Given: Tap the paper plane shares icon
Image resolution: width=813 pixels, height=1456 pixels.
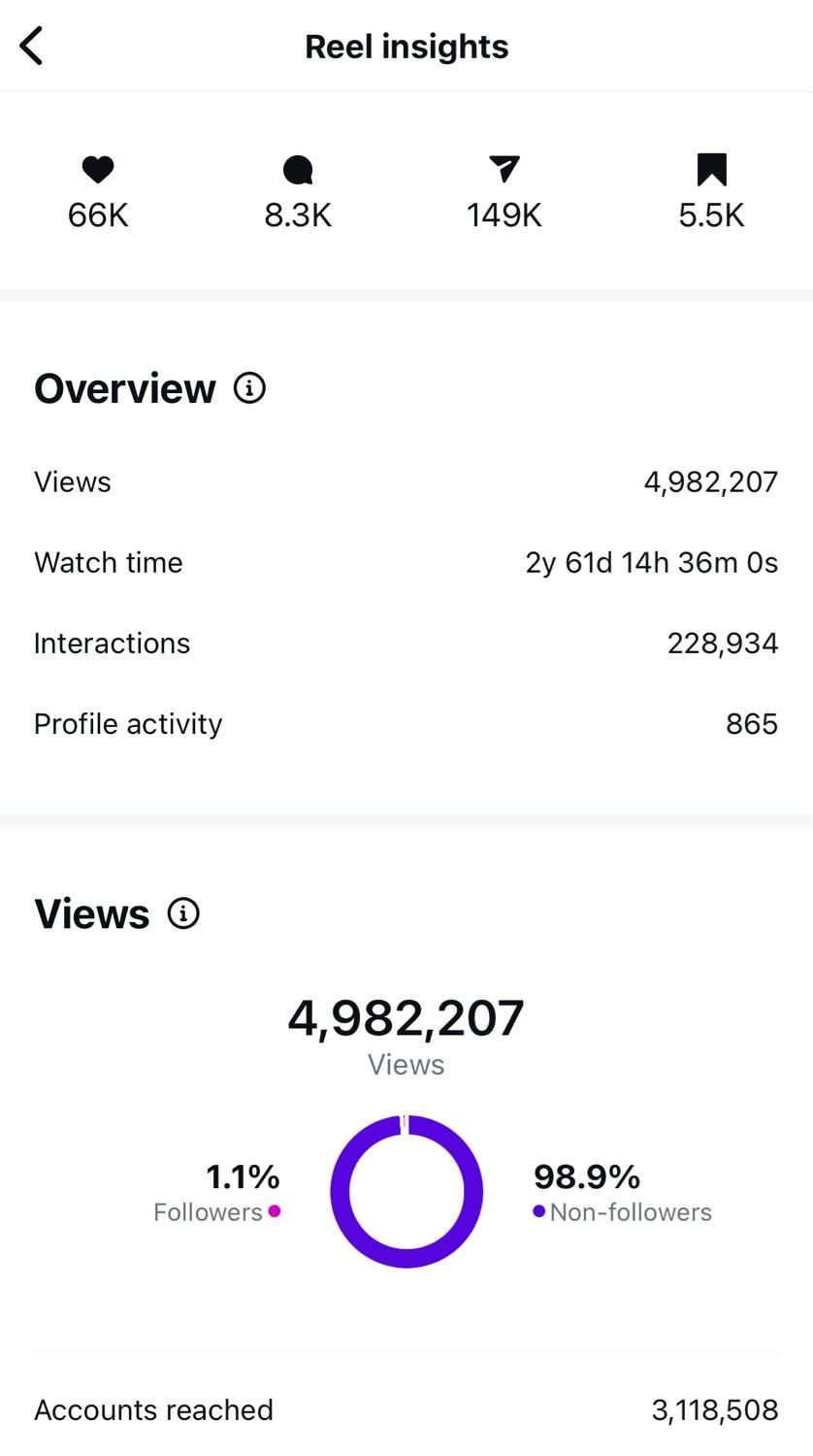Looking at the screenshot, I should pos(504,169).
